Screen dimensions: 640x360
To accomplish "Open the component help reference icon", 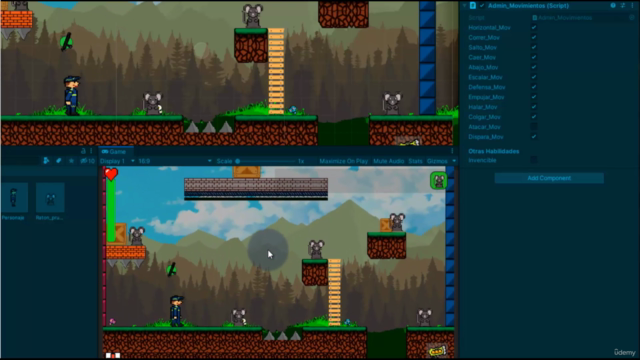I will click(x=613, y=6).
